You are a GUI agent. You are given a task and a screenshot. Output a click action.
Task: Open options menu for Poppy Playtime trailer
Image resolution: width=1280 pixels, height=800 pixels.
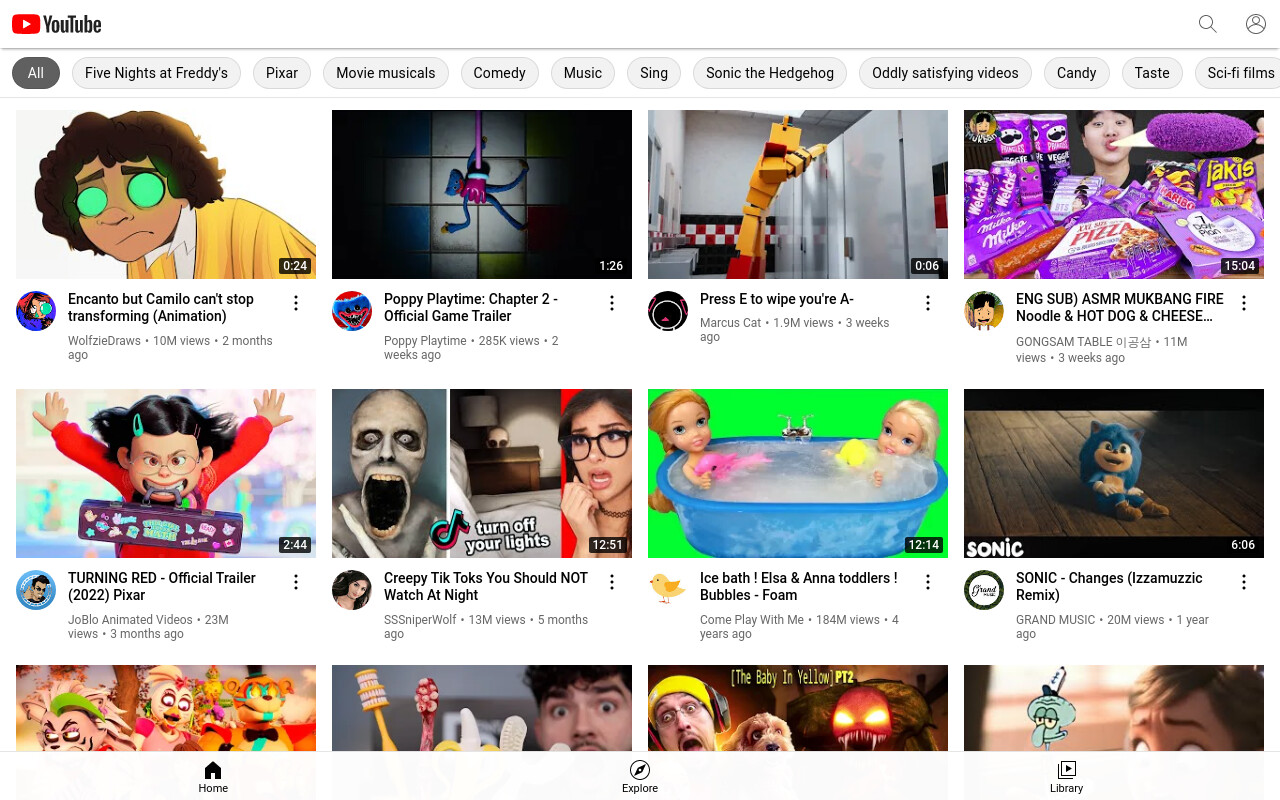point(612,303)
